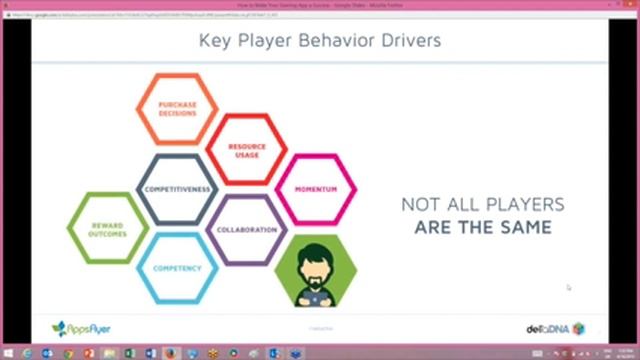
Task: Select the "REWARD OUTCOMES" hexagon
Action: [108, 229]
